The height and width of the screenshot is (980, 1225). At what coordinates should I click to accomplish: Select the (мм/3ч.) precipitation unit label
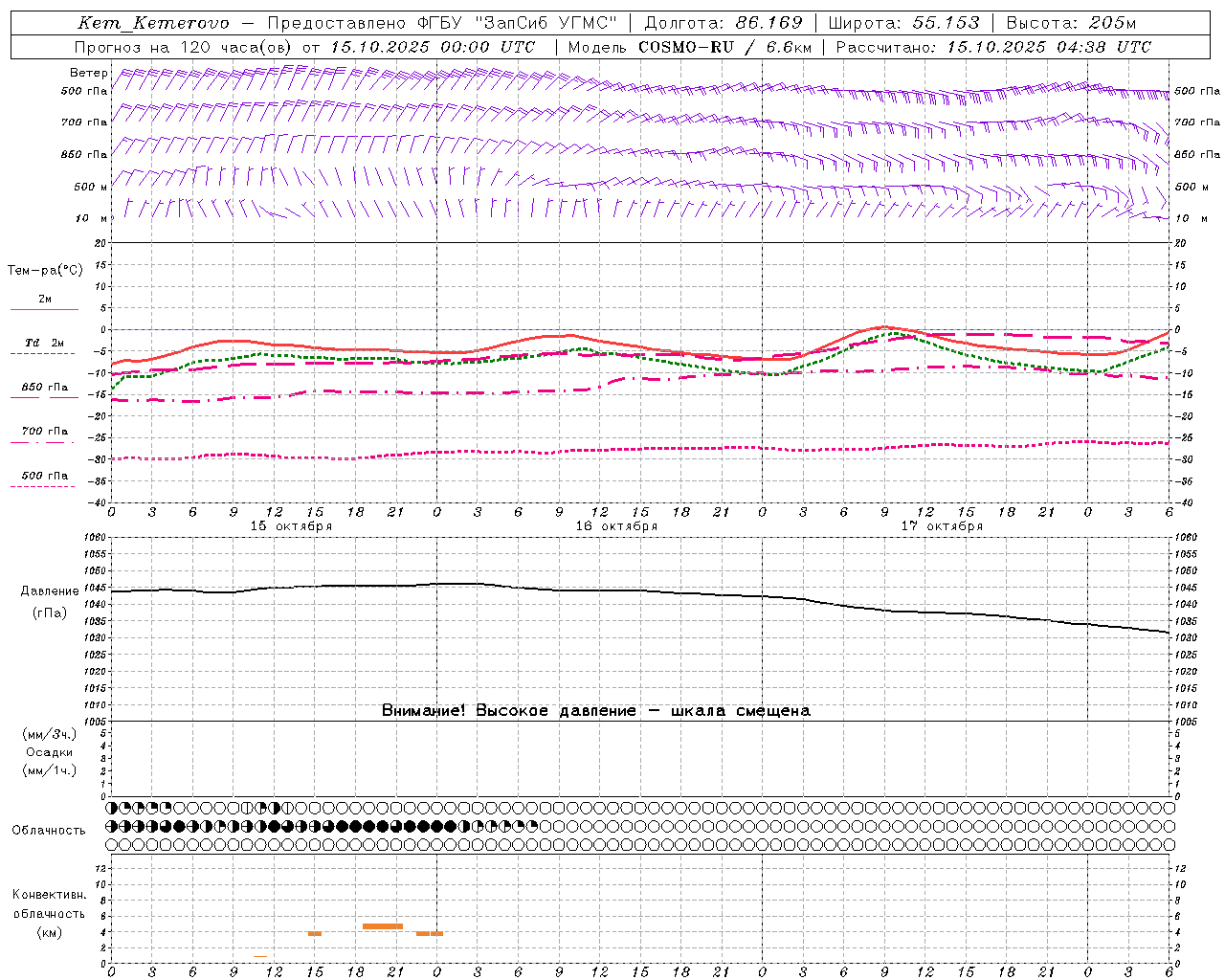(x=50, y=734)
